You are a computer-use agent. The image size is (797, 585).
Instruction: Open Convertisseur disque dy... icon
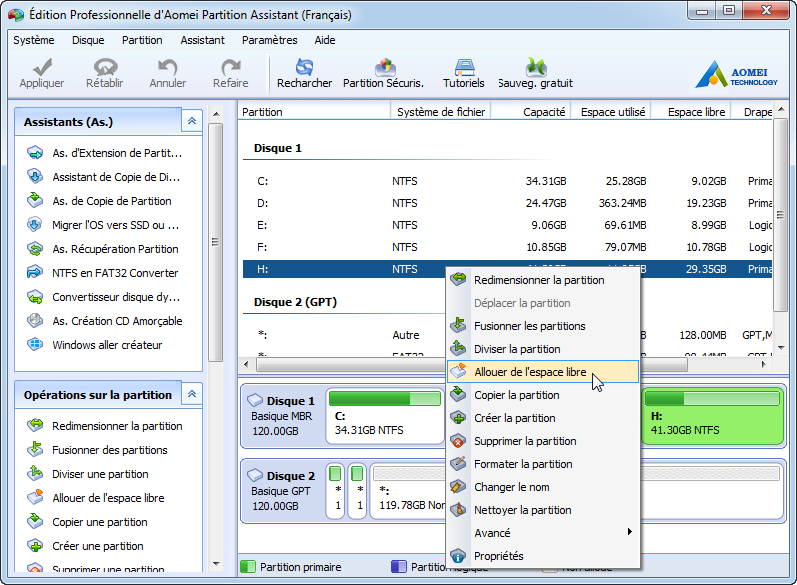tap(35, 296)
